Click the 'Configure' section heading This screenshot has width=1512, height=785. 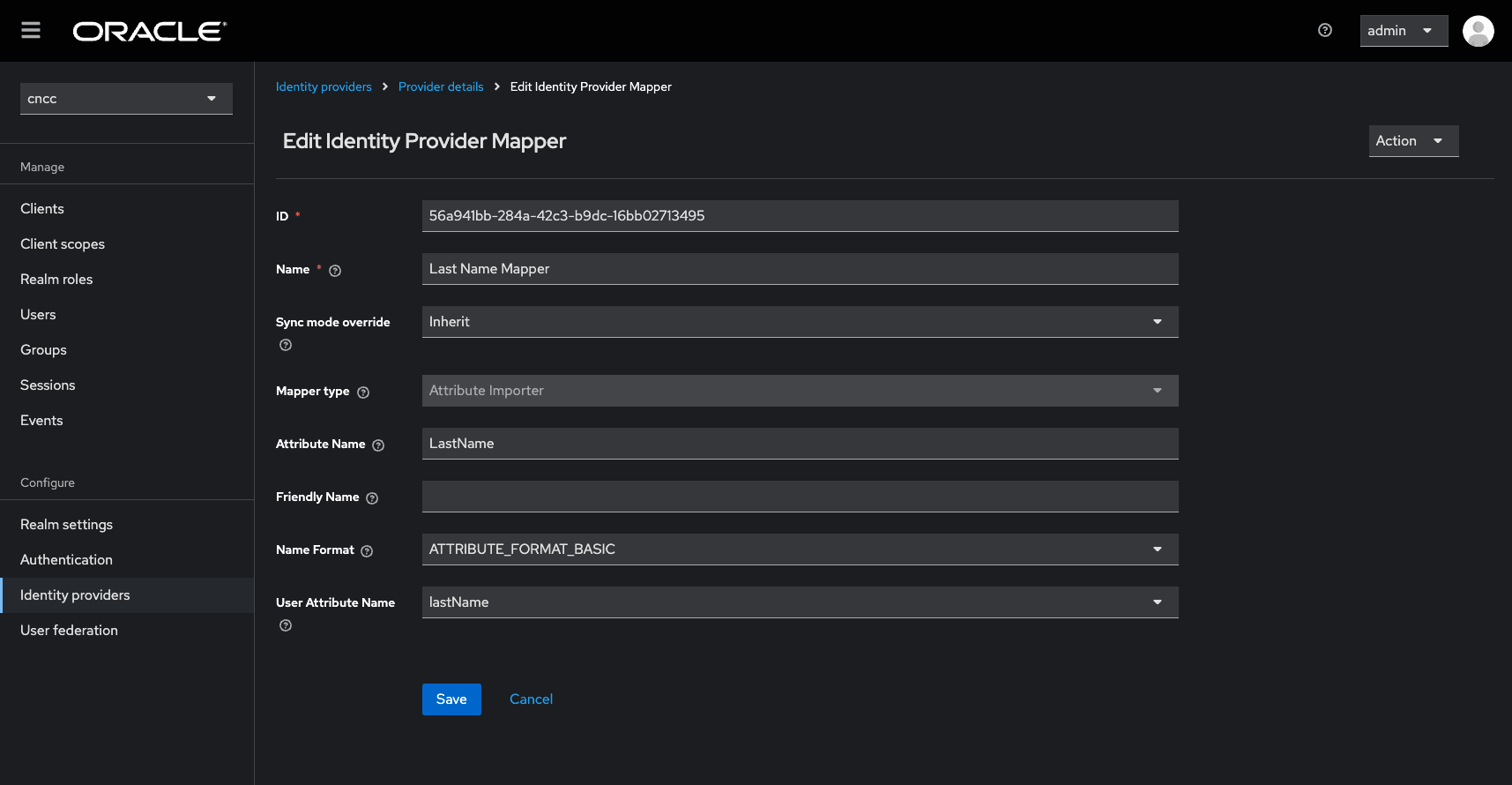48,482
